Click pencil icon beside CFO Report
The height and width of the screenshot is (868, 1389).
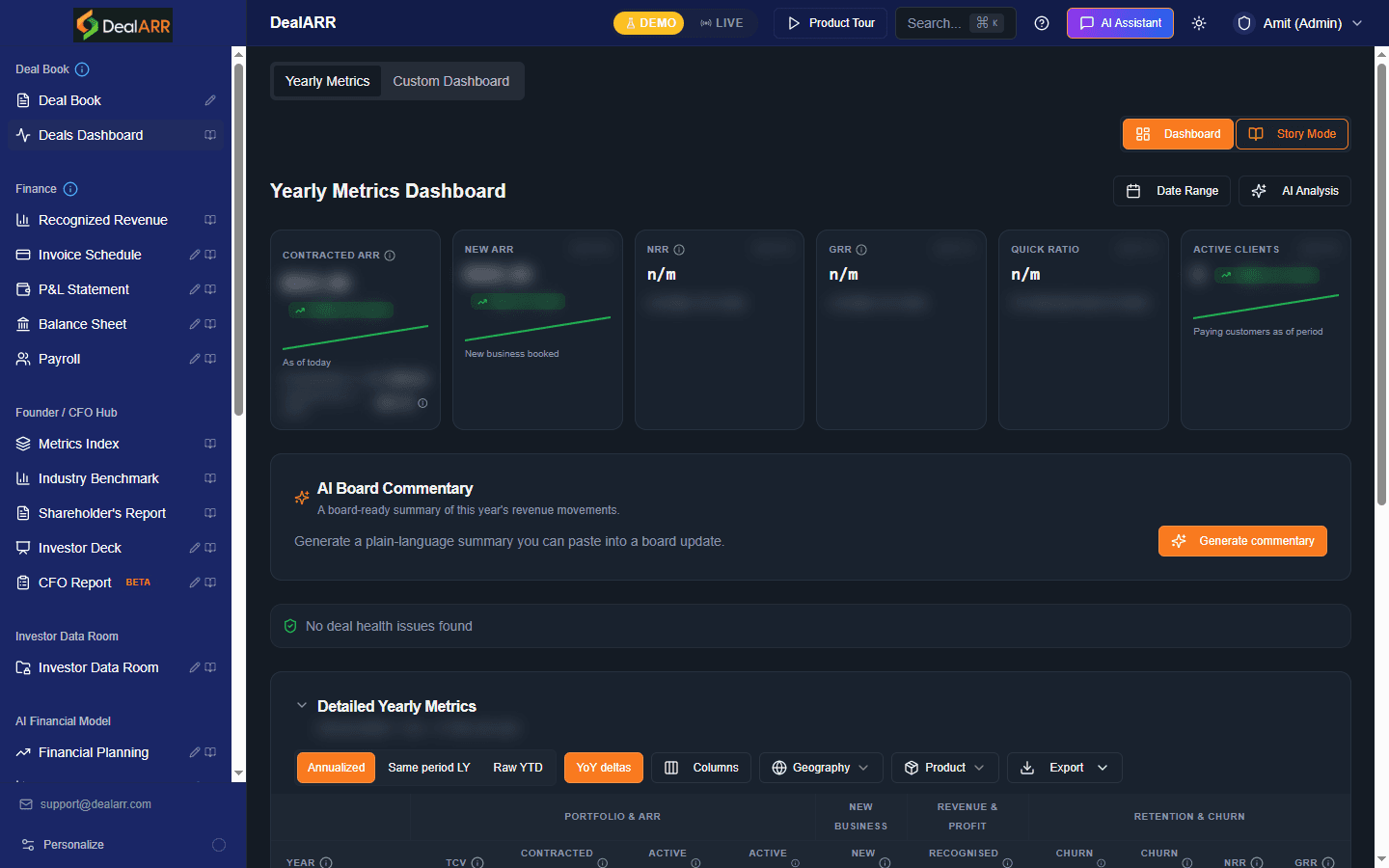(x=195, y=583)
